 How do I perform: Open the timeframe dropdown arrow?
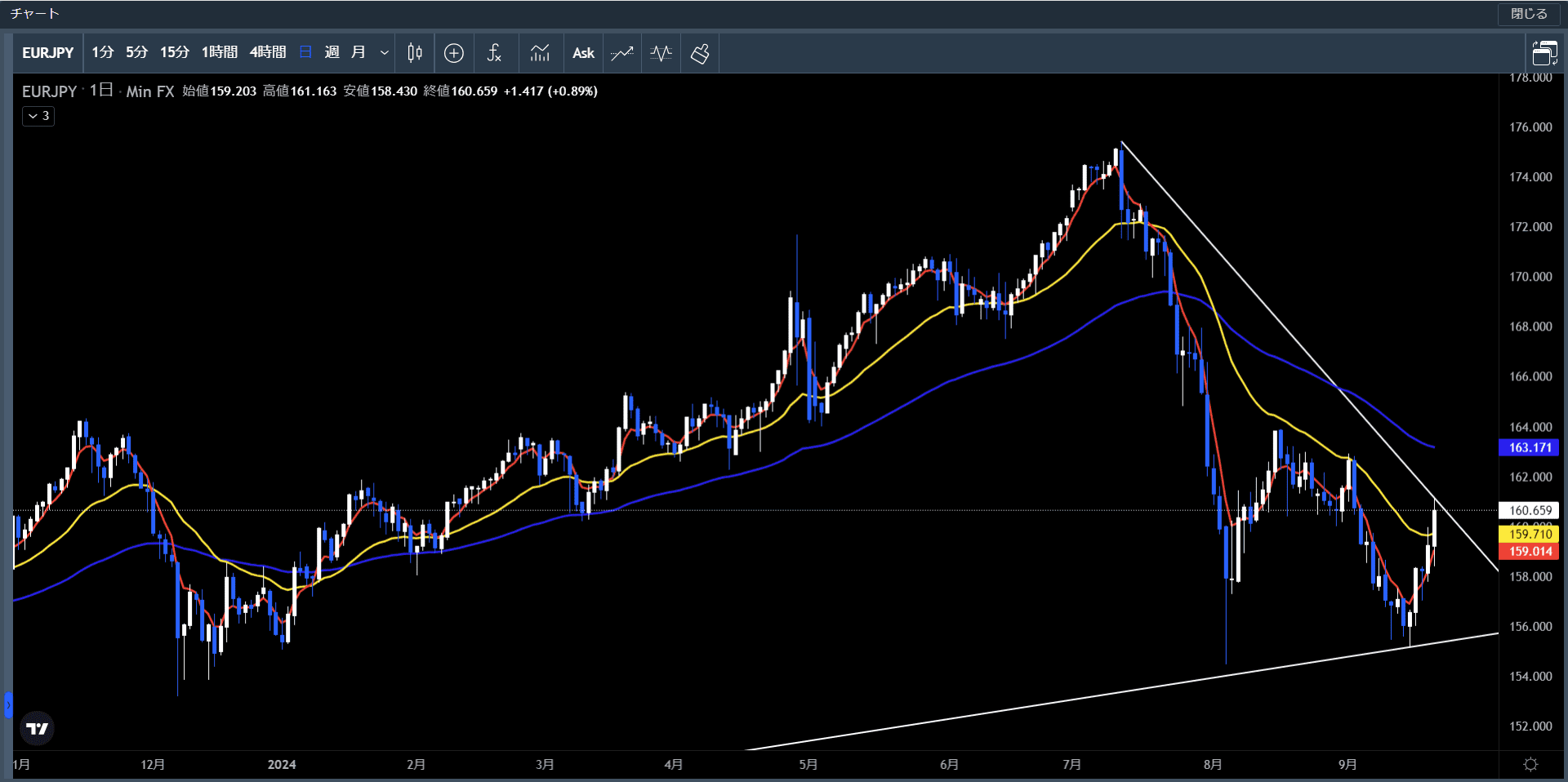[384, 53]
